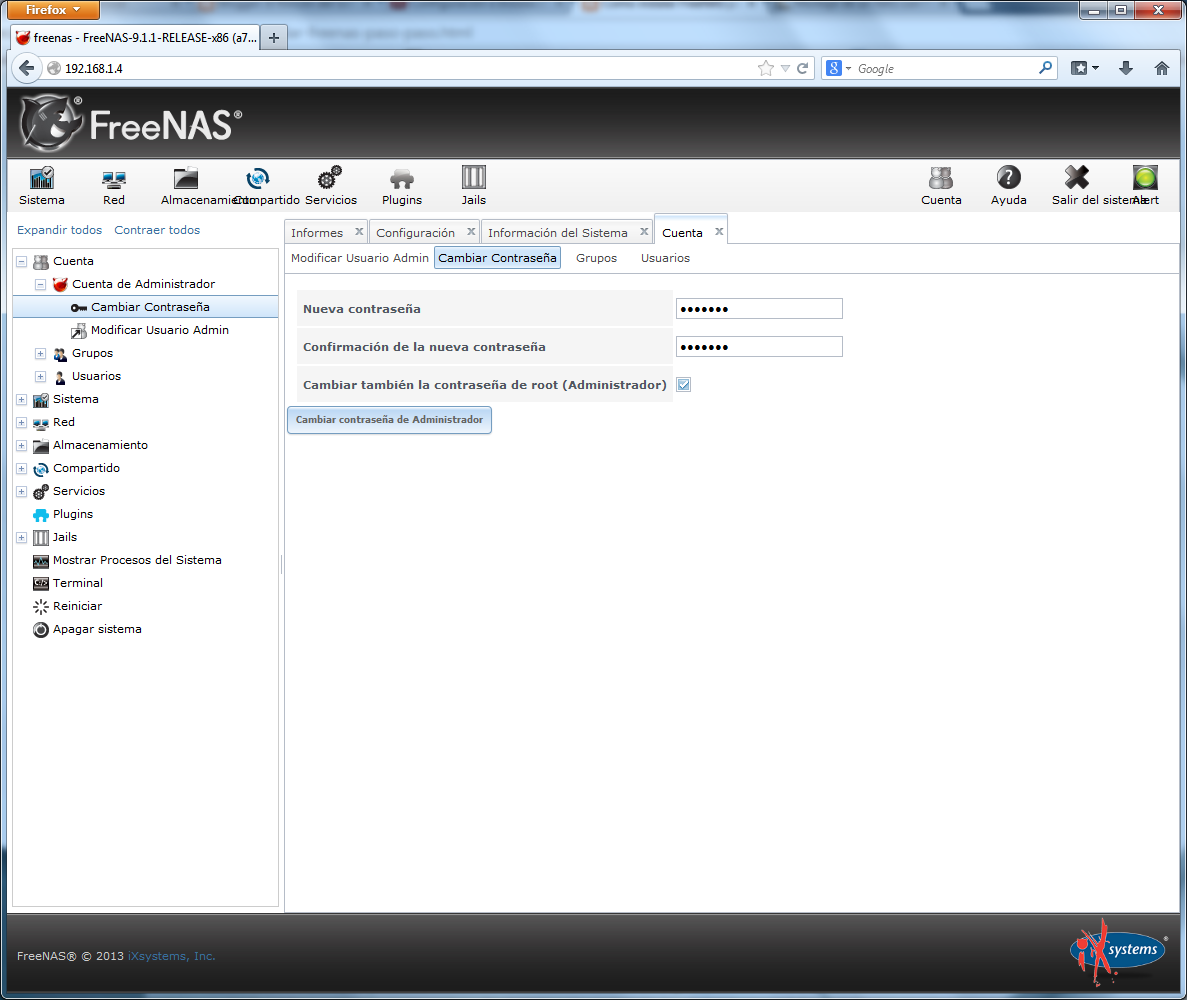The image size is (1187, 1000).
Task: Click the Salir del sistema icon
Action: coord(1075,185)
